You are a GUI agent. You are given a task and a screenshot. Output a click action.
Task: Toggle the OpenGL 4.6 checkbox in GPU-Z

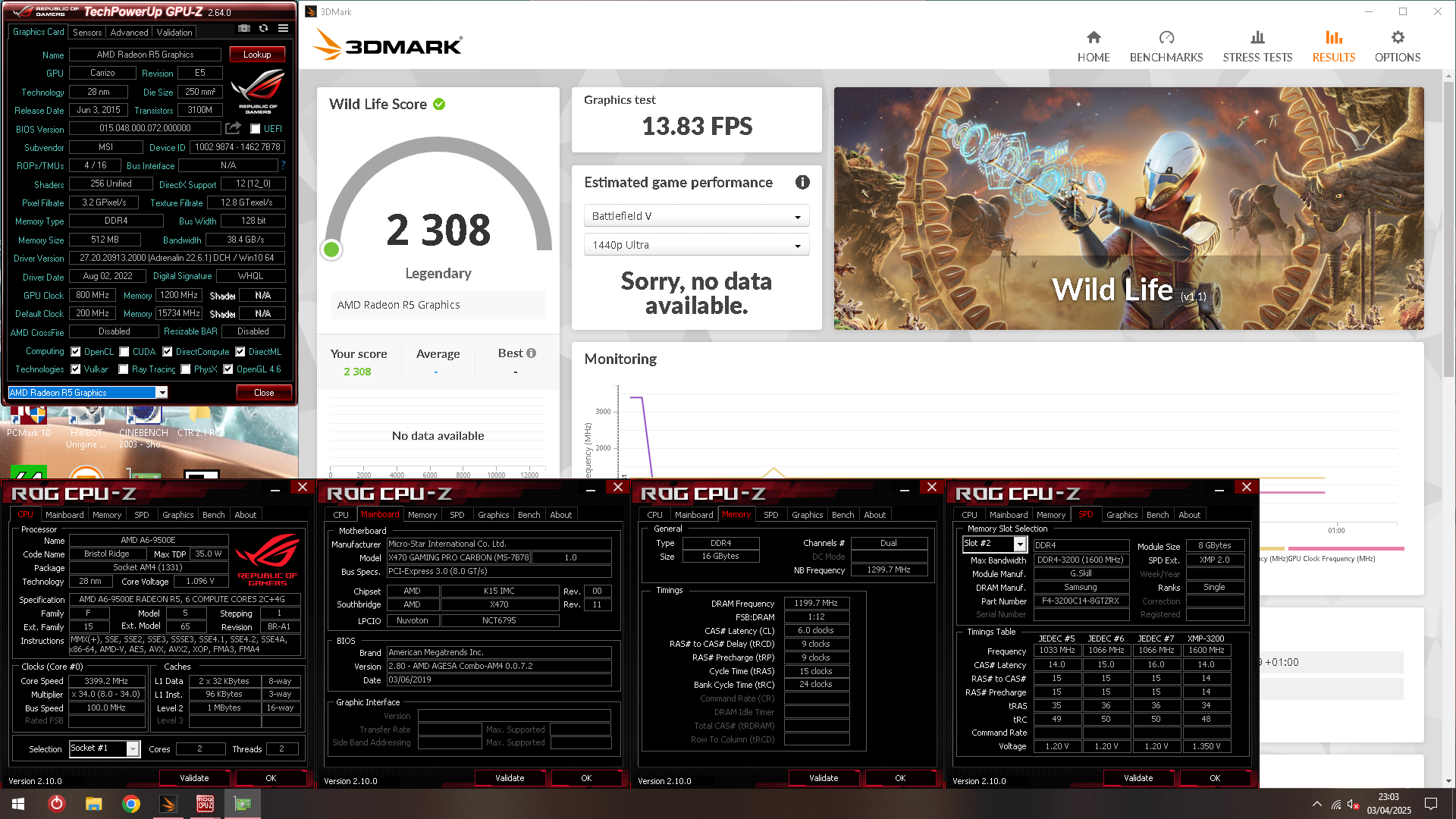click(228, 369)
